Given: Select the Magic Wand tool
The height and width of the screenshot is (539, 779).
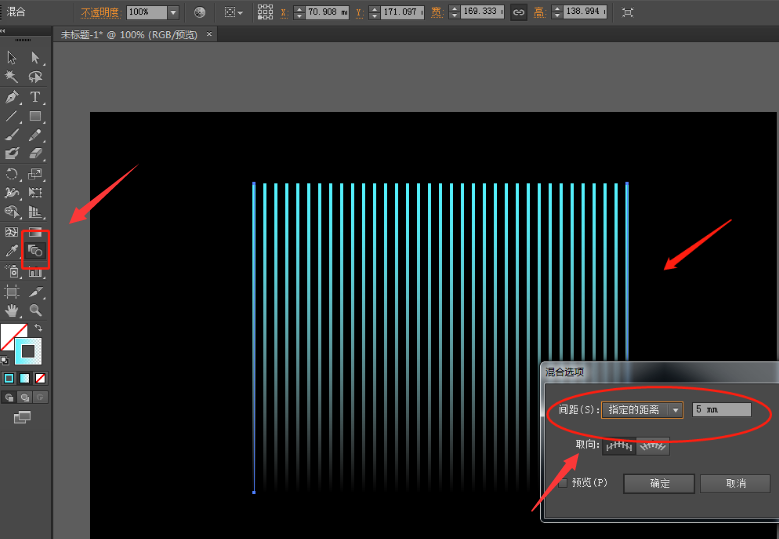Looking at the screenshot, I should pos(12,77).
